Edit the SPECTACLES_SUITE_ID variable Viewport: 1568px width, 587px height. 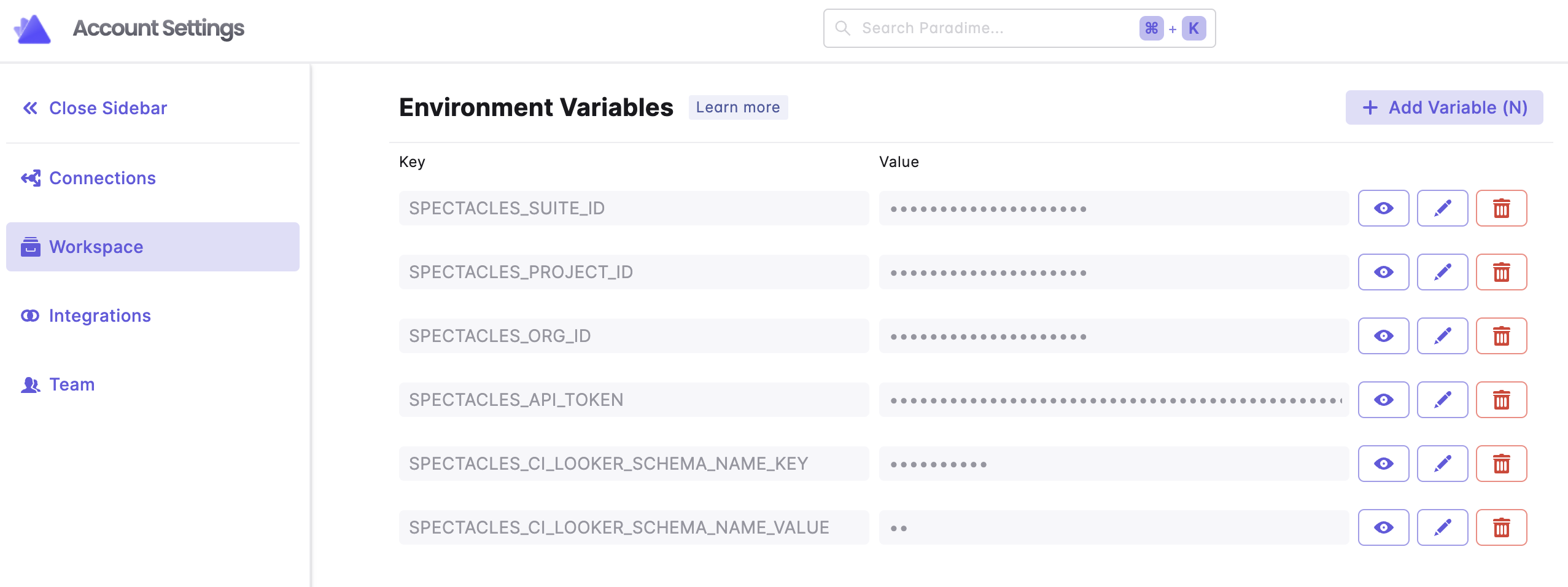[1442, 208]
